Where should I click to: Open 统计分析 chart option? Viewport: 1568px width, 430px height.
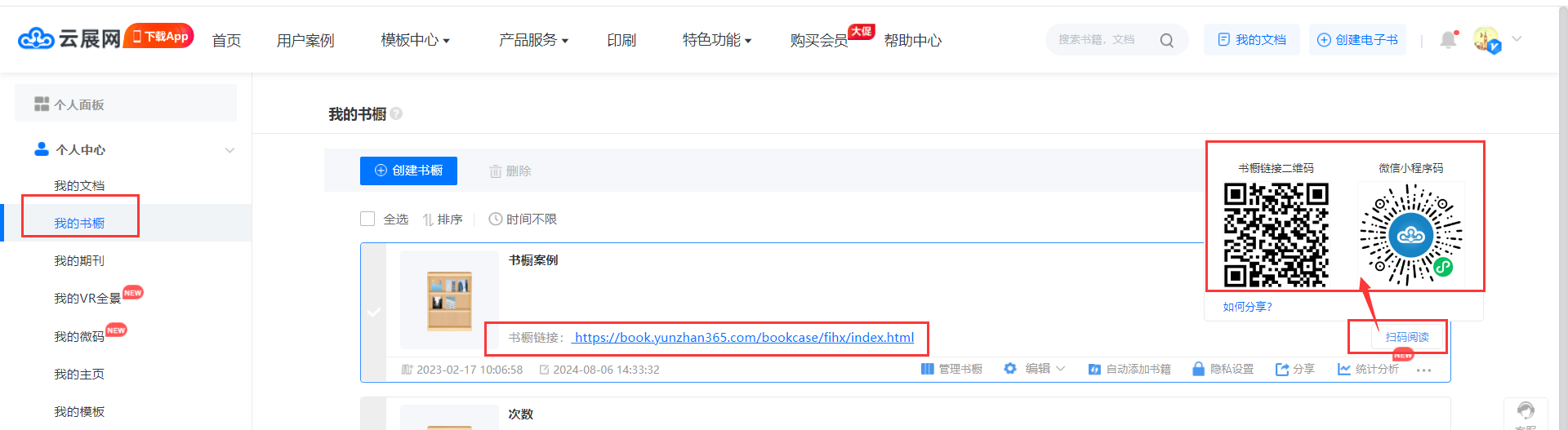tap(1368, 369)
